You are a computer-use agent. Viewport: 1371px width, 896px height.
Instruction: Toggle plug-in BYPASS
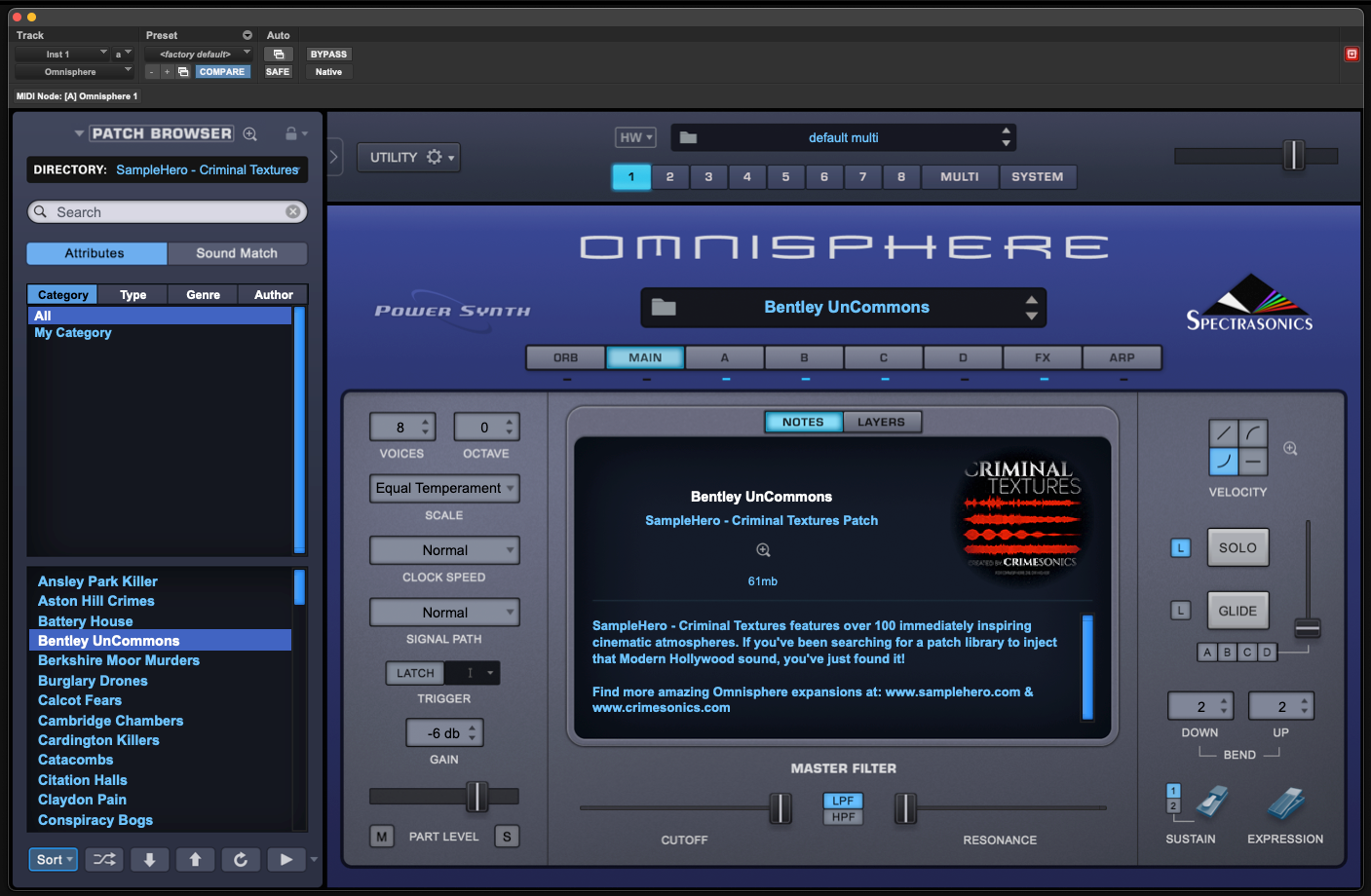pyautogui.click(x=328, y=55)
